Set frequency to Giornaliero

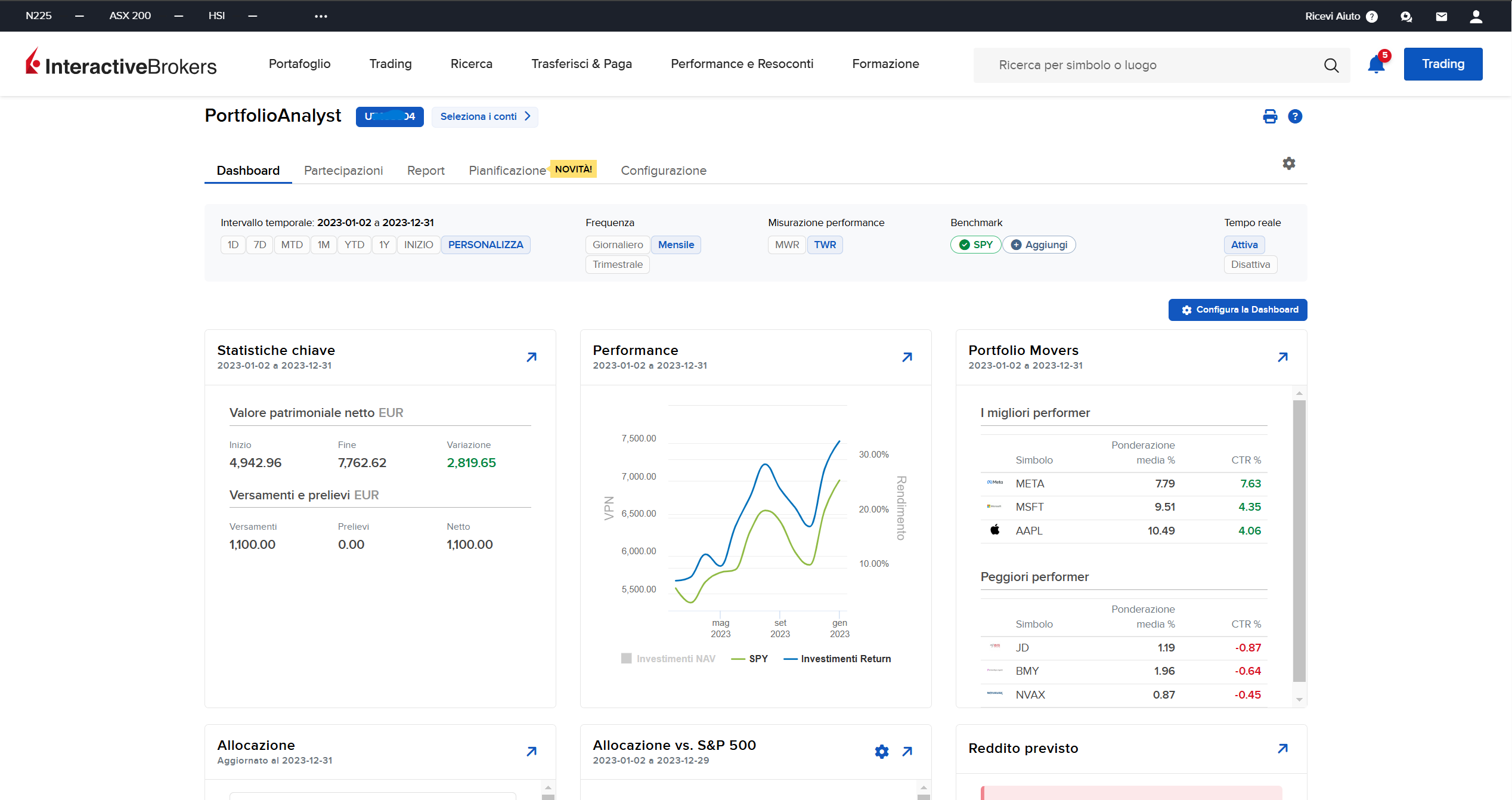pyautogui.click(x=618, y=245)
